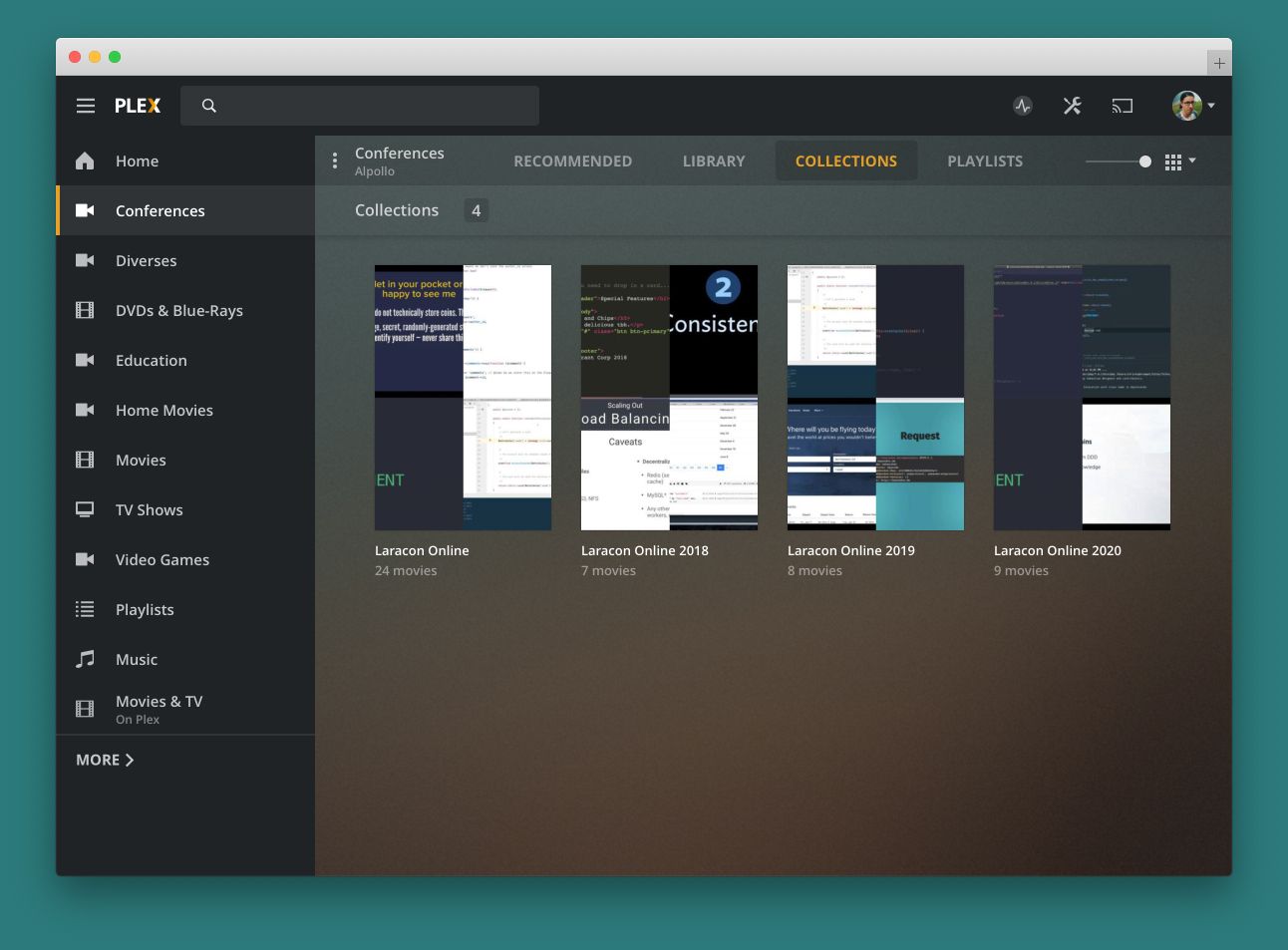Click the Laracon Online 2019 poster thumbnail

click(875, 397)
